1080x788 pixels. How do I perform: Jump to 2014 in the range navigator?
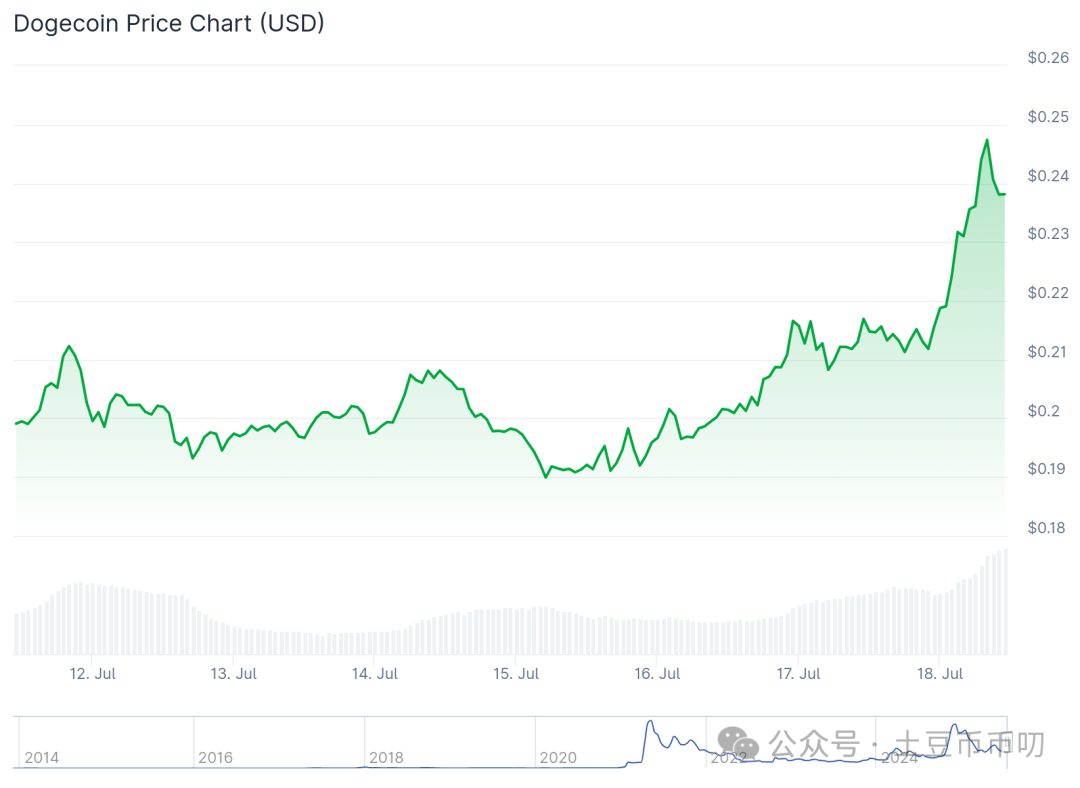pyautogui.click(x=42, y=757)
